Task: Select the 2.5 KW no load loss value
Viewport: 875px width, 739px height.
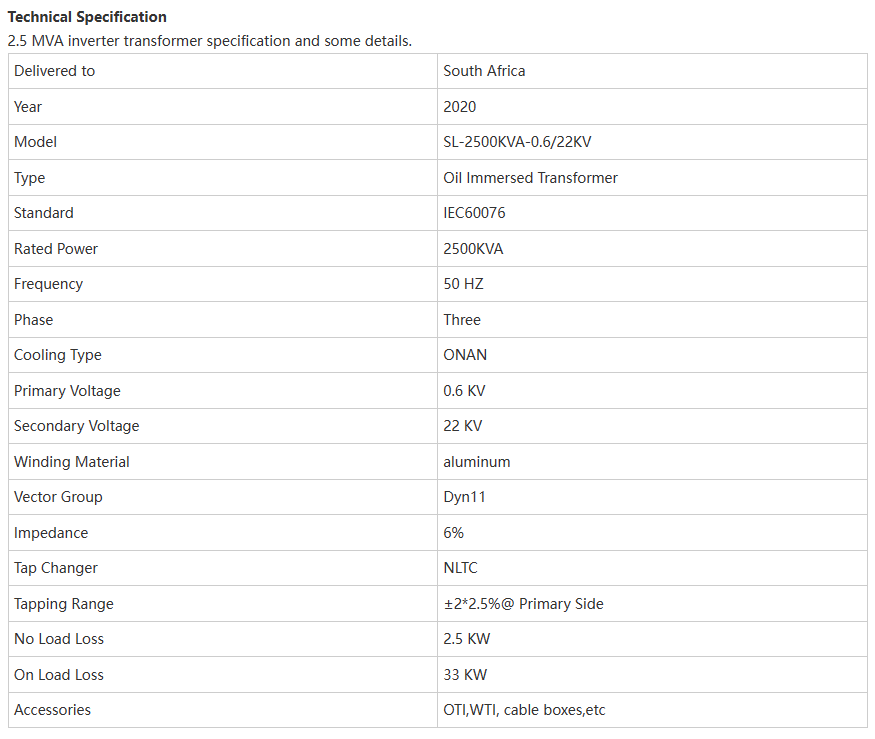Action: coord(466,639)
